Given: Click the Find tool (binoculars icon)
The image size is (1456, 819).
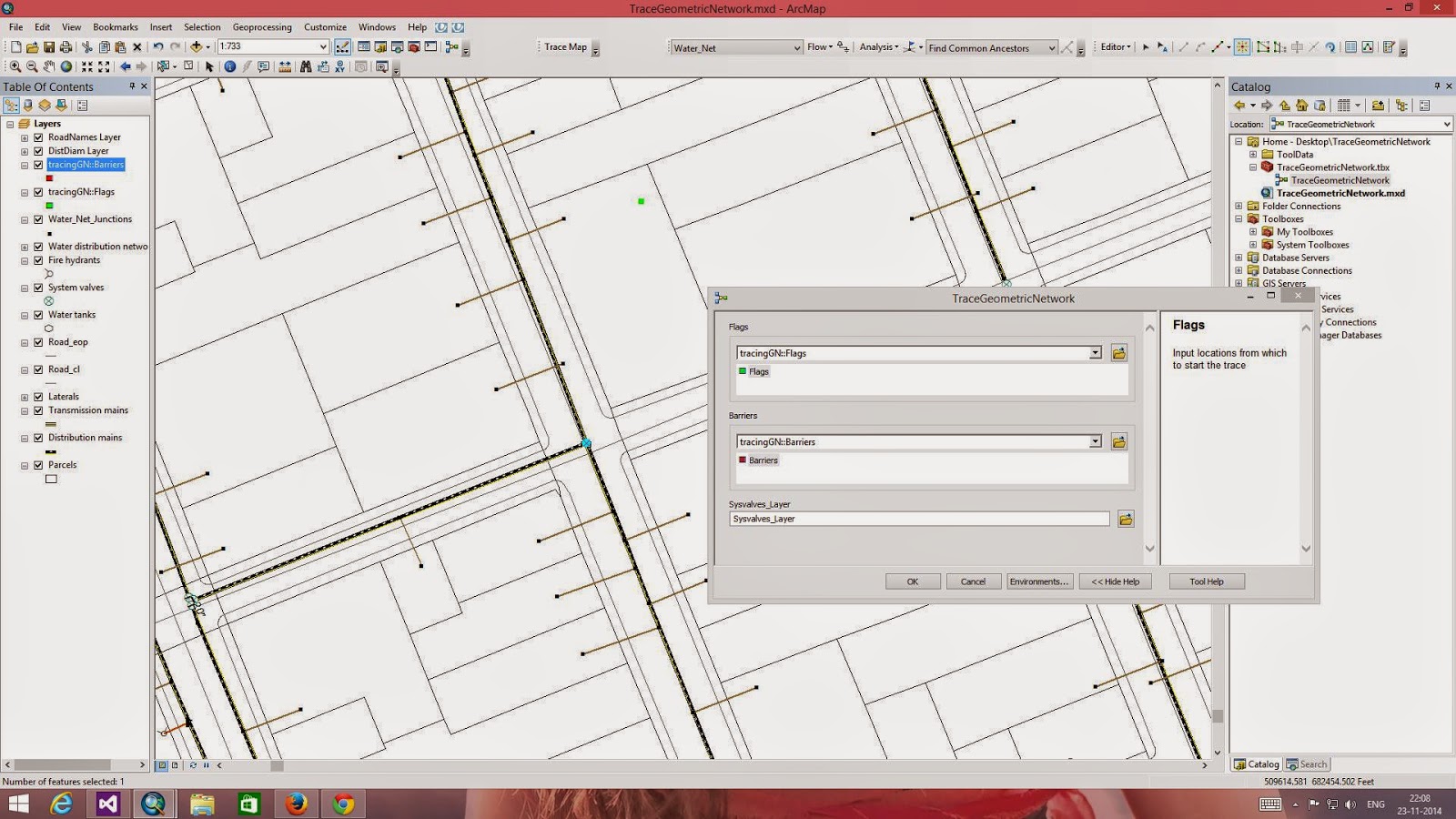Looking at the screenshot, I should [305, 66].
